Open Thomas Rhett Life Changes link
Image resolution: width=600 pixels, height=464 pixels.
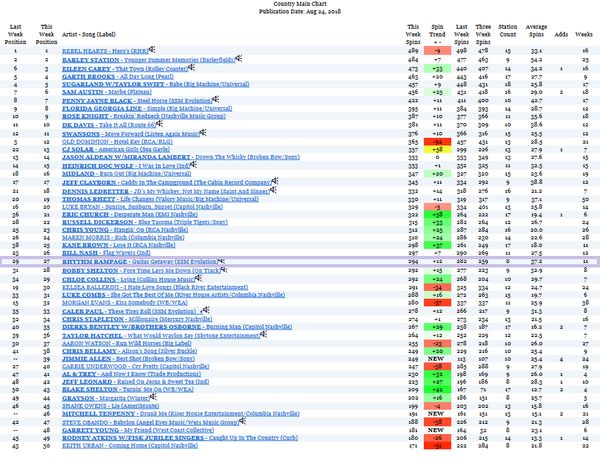tap(160, 199)
